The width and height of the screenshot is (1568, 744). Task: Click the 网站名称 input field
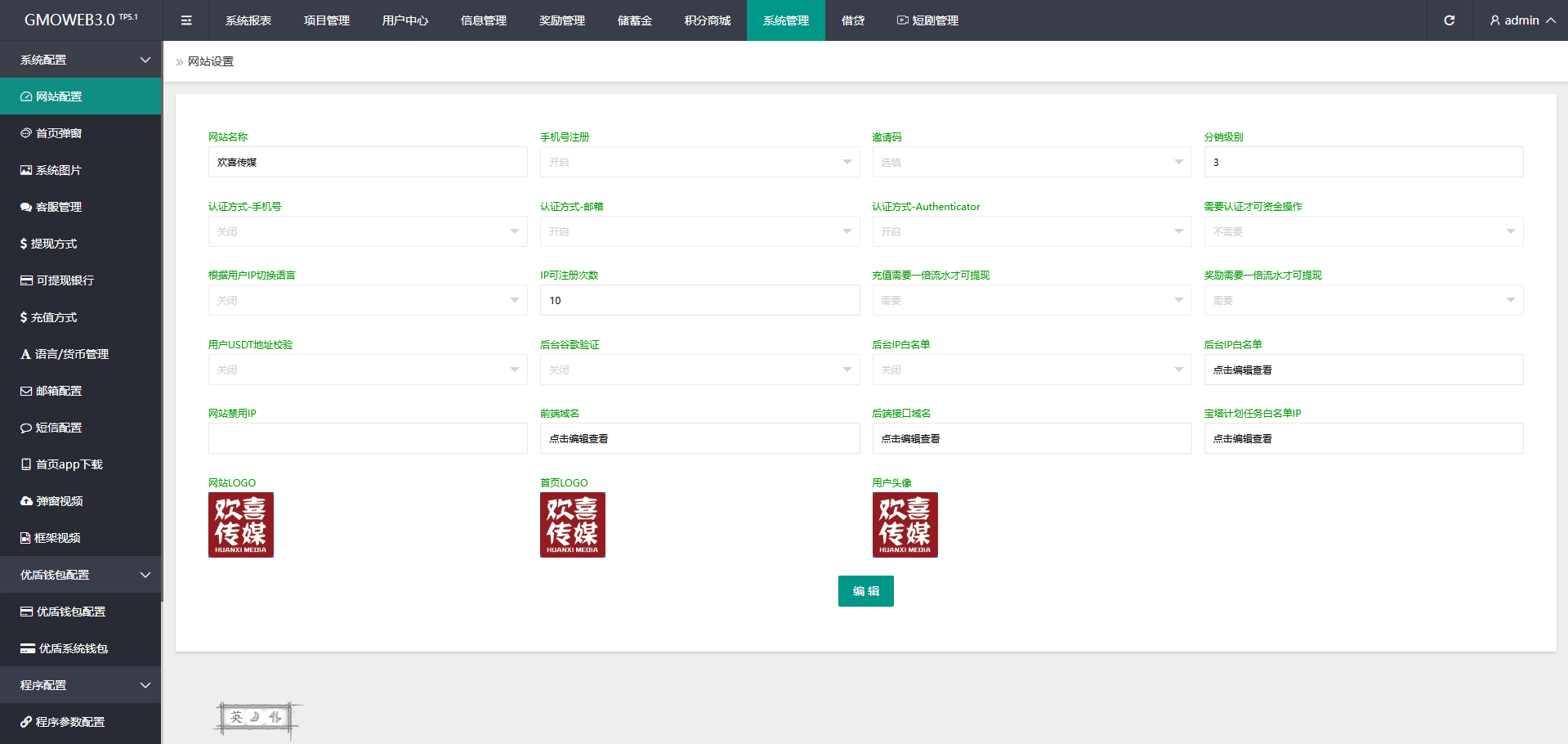368,162
